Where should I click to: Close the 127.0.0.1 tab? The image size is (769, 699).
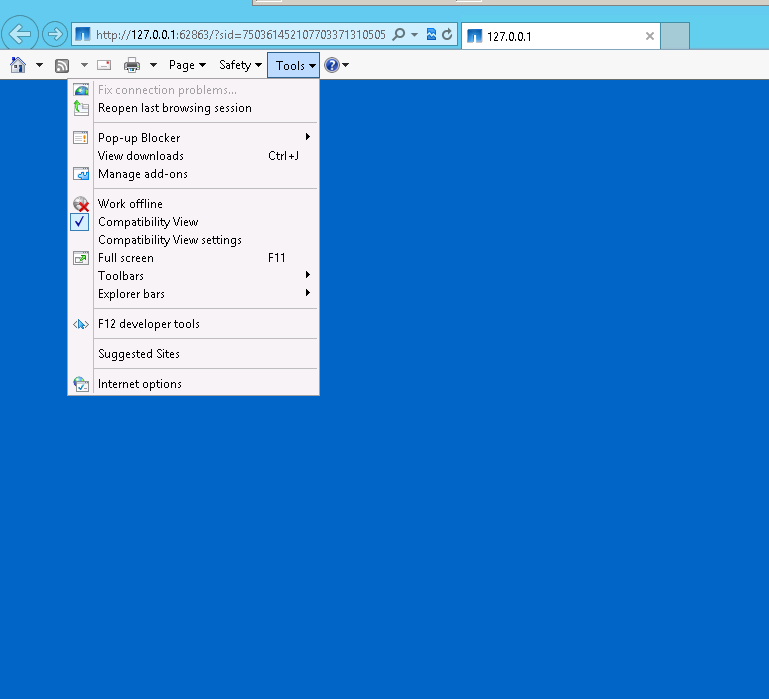pos(650,36)
